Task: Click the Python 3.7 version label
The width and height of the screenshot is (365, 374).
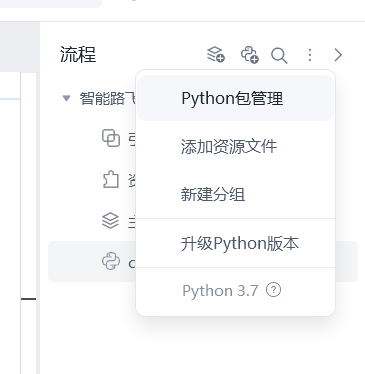Action: tap(220, 291)
